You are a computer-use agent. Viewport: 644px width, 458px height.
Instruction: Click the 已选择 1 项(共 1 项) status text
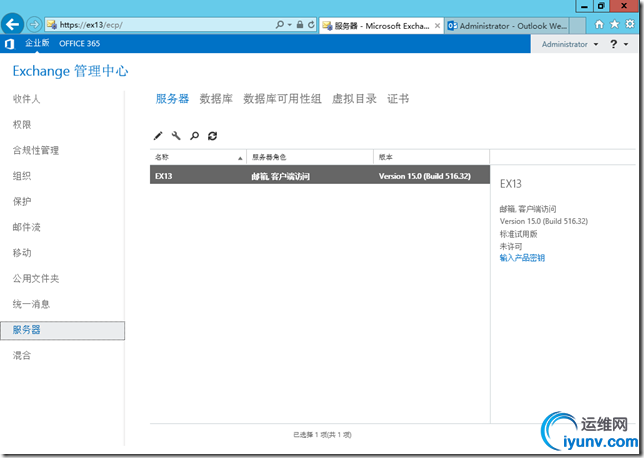point(322,435)
